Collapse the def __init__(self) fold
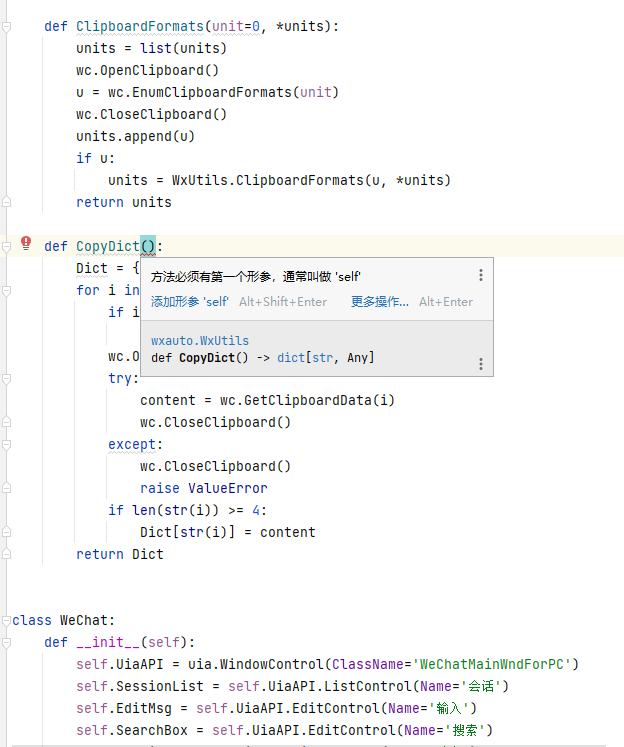 pos(6,643)
